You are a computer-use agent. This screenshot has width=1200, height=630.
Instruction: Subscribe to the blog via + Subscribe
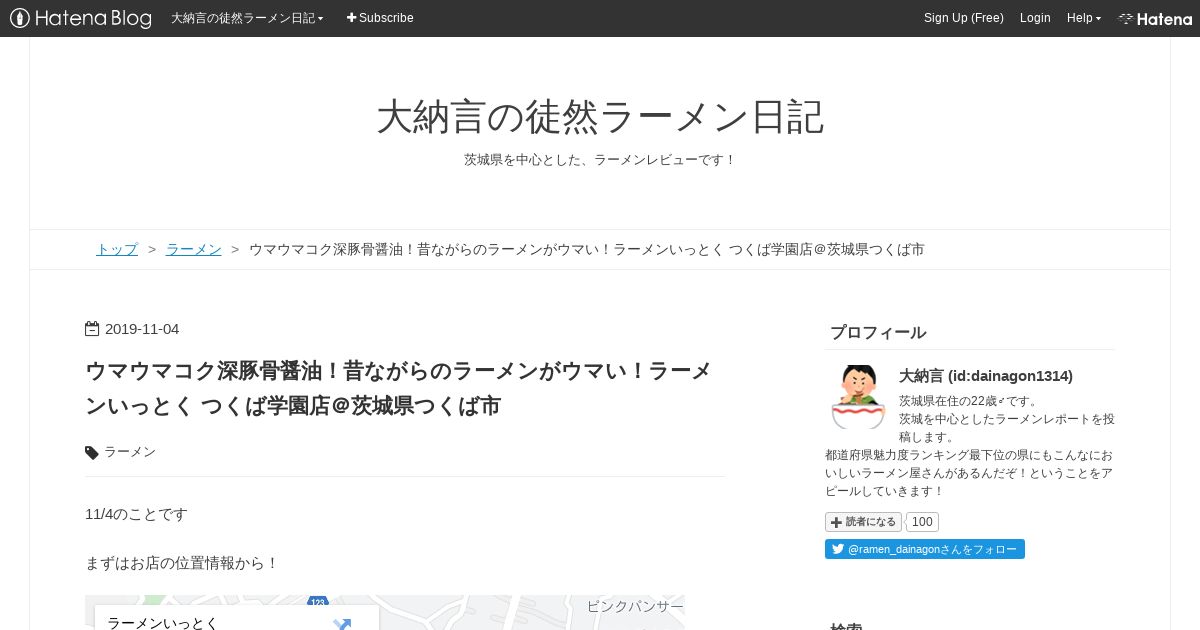tap(380, 18)
